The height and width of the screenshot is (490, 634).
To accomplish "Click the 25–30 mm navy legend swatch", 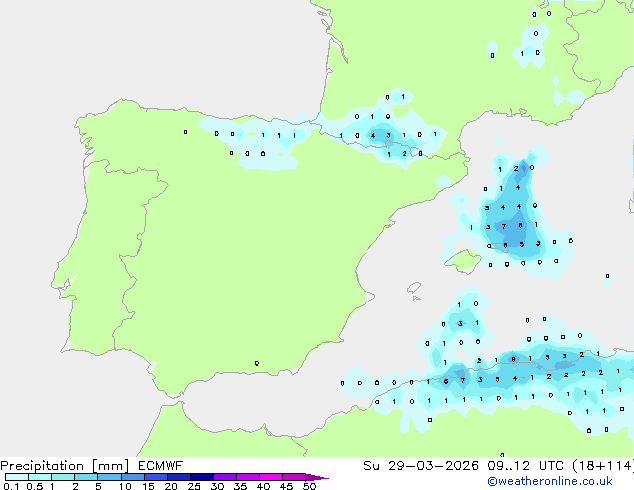I will pyautogui.click(x=202, y=477).
